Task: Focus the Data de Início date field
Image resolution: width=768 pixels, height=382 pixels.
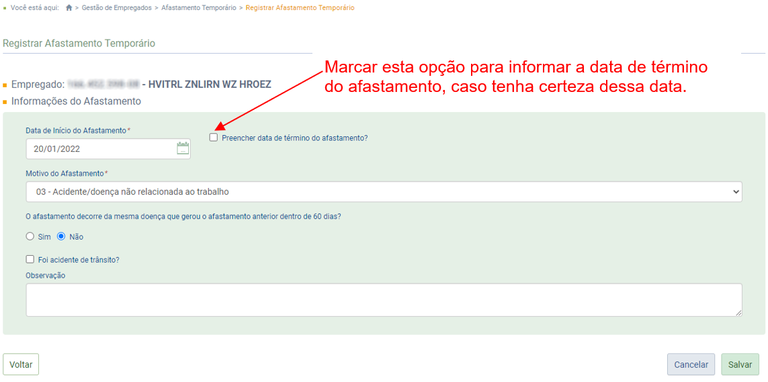Action: [x=108, y=149]
